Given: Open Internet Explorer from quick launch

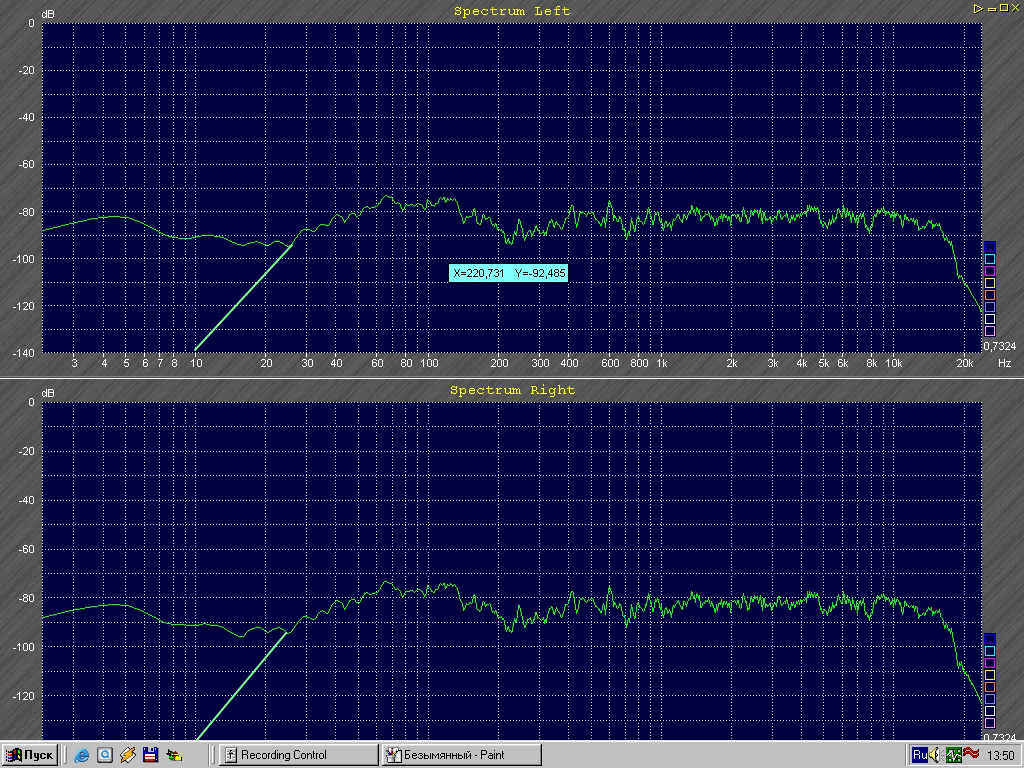Looking at the screenshot, I should point(82,754).
